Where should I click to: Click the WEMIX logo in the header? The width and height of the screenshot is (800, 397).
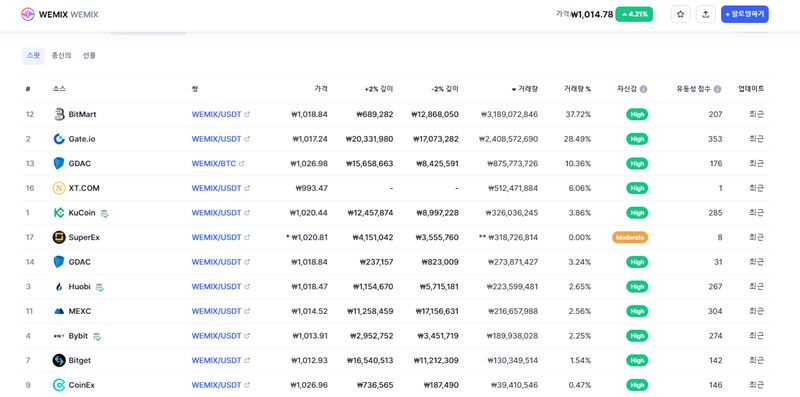pyautogui.click(x=28, y=14)
